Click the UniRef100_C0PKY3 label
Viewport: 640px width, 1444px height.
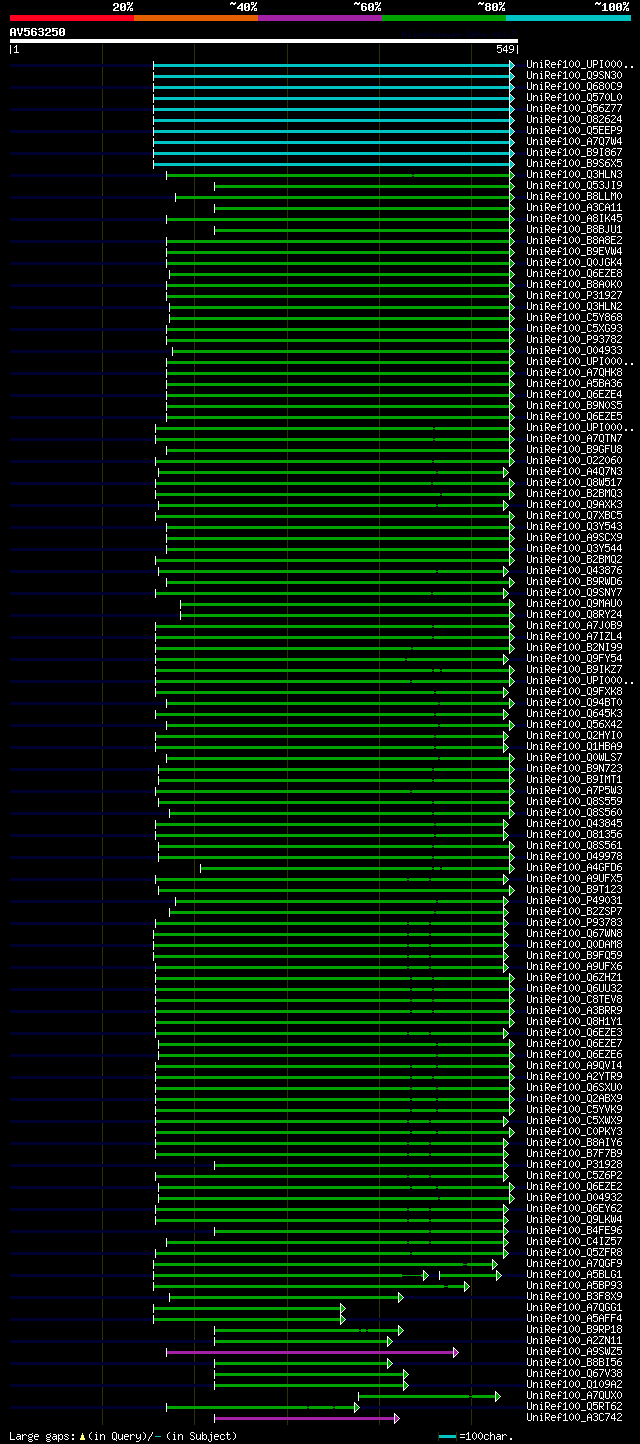click(574, 1131)
